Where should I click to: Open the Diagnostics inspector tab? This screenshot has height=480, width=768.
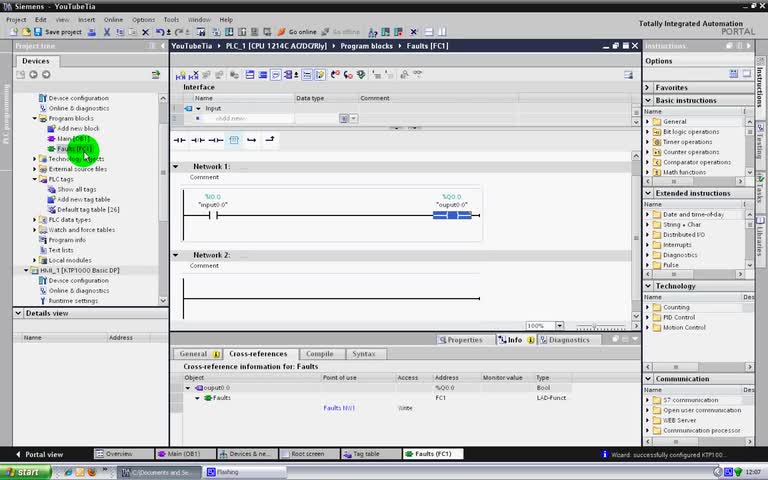point(569,339)
